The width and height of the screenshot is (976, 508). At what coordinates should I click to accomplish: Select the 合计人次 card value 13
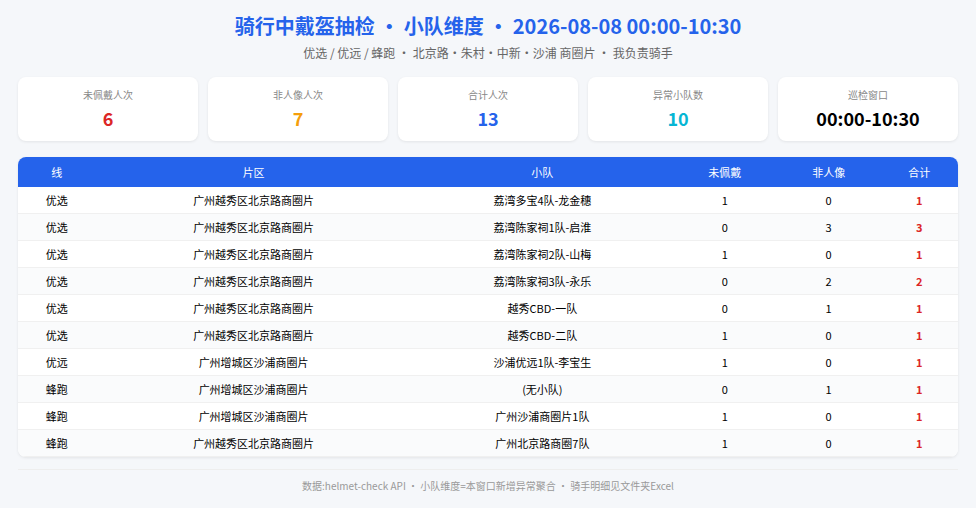tap(488, 120)
